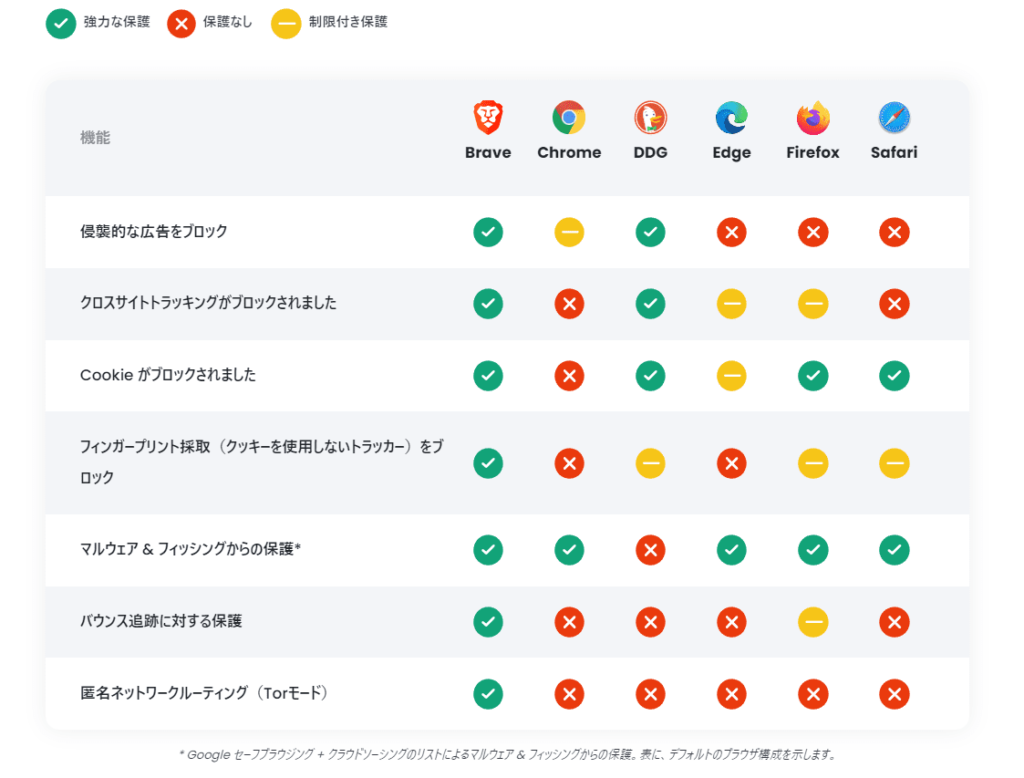Click the Safari compass logo
Screen dimensions: 1024x778
pos(894,118)
